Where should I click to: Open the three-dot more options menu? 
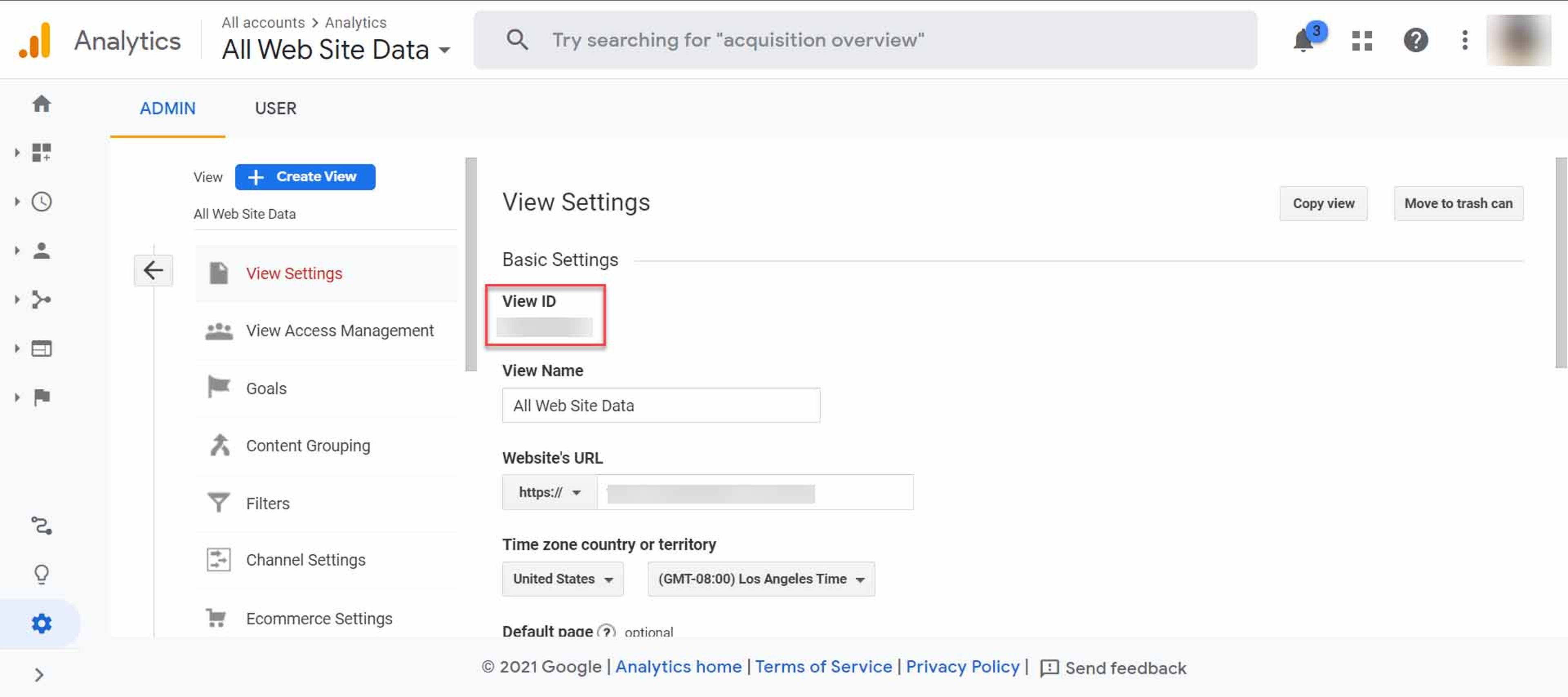point(1465,41)
